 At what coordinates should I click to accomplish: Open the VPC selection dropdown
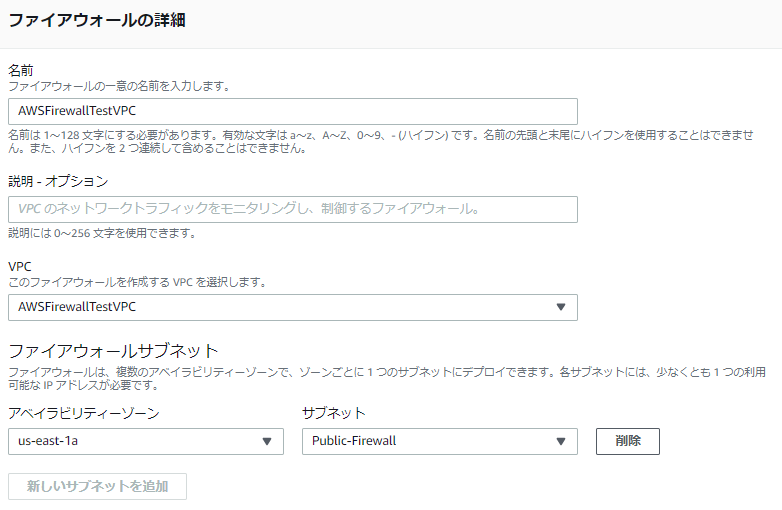[x=293, y=307]
